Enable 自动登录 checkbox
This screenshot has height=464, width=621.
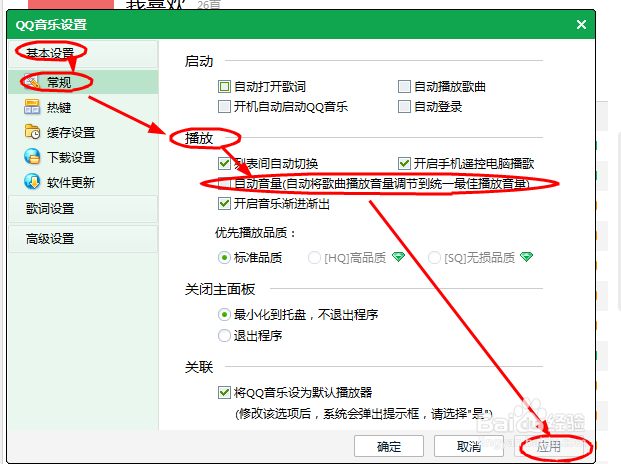404,106
